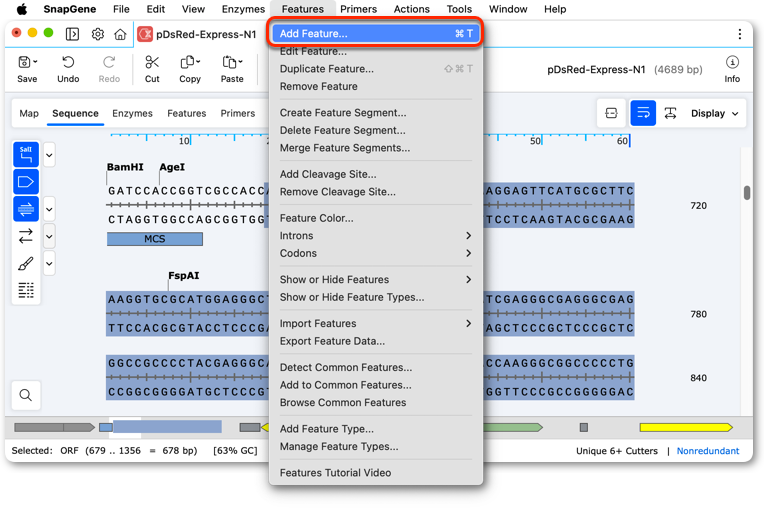This screenshot has height=518, width=764.
Task: Click the Undo arrow icon
Action: tap(68, 62)
